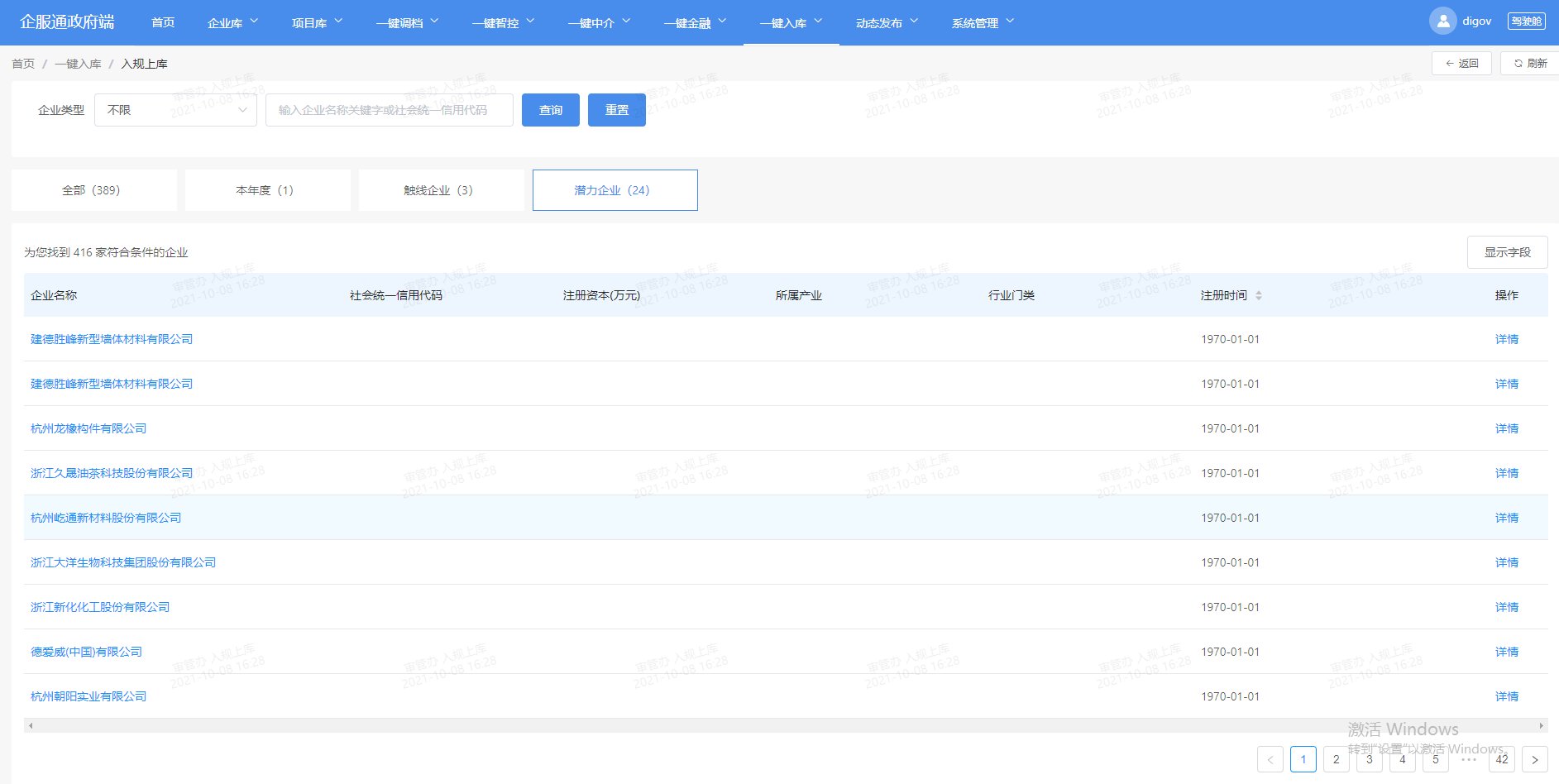
Task: Click 注册资本(万元) column header
Action: (601, 295)
